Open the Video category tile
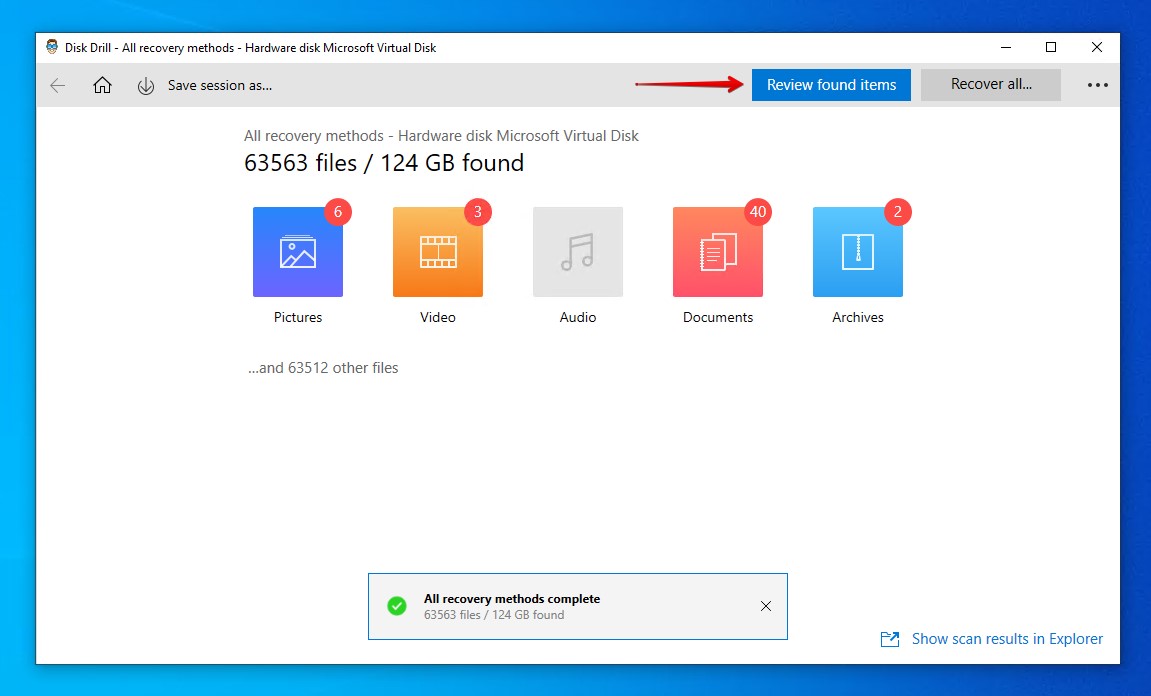This screenshot has height=696, width=1151. coord(437,252)
